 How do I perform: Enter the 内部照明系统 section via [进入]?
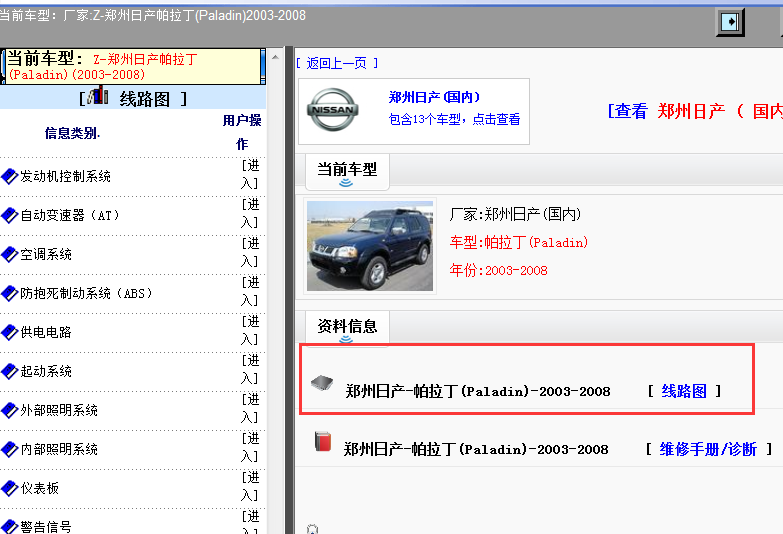pos(250,447)
